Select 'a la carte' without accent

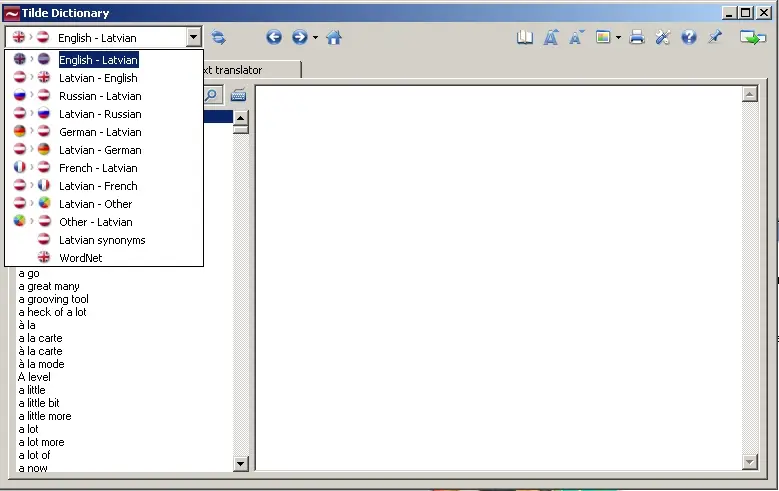(x=40, y=338)
